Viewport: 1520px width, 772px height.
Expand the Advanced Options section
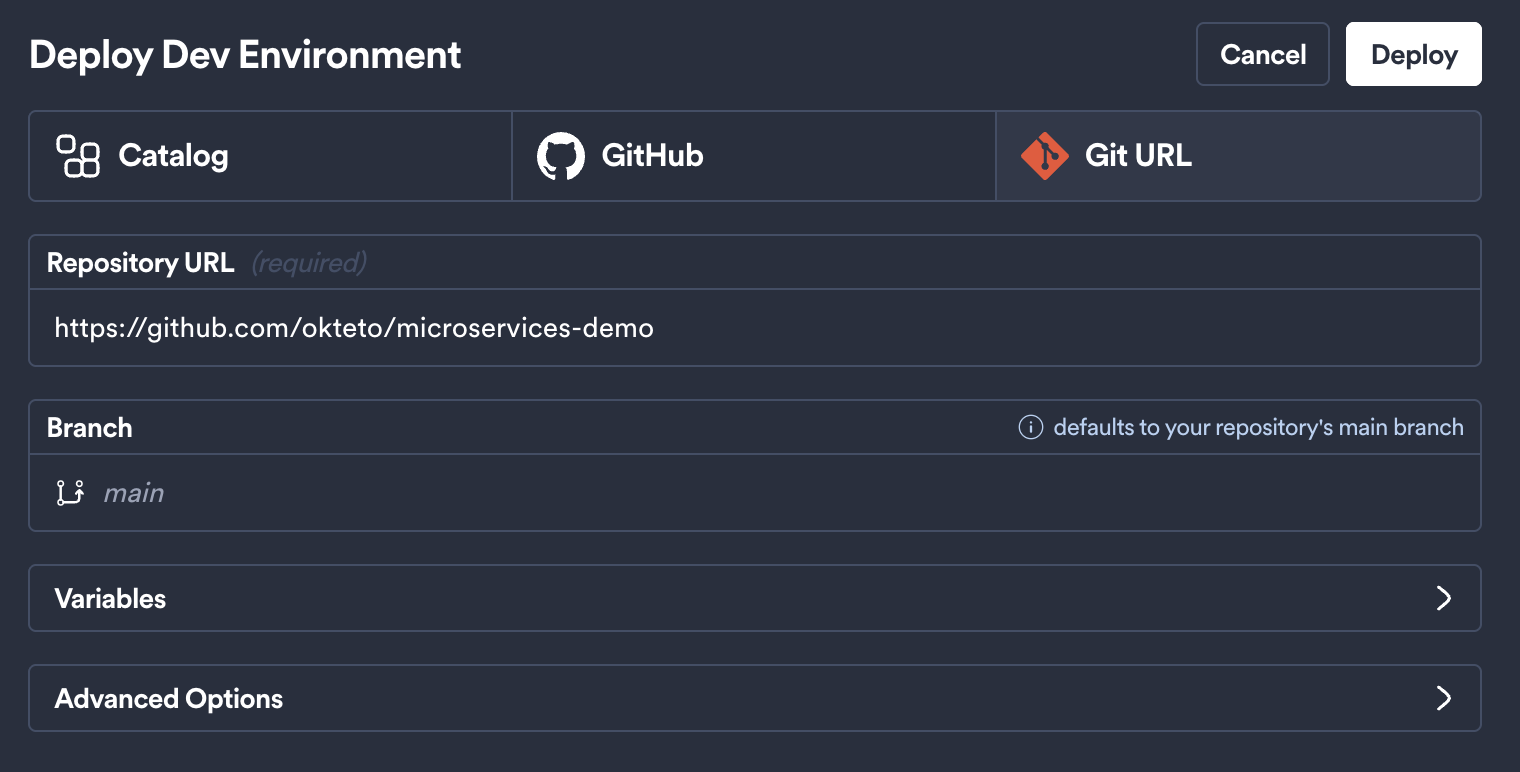(760, 698)
